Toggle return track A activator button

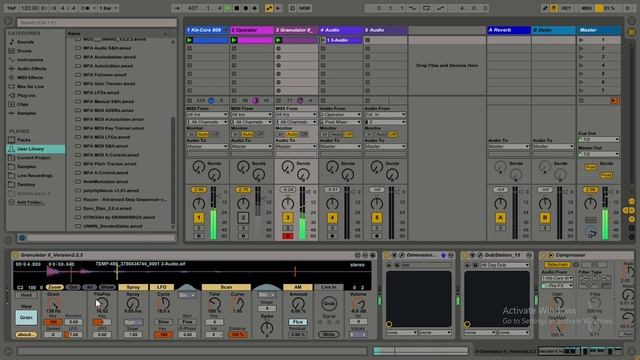coord(500,218)
